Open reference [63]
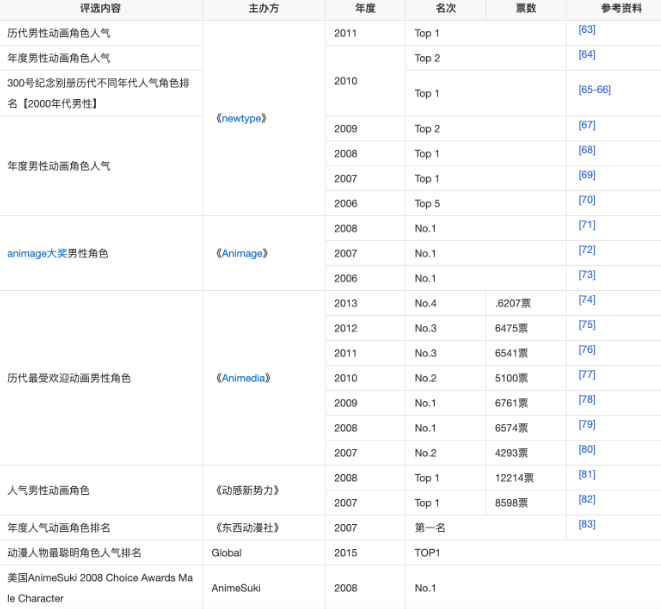Screen dimensions: 661x609 pyautogui.click(x=587, y=30)
